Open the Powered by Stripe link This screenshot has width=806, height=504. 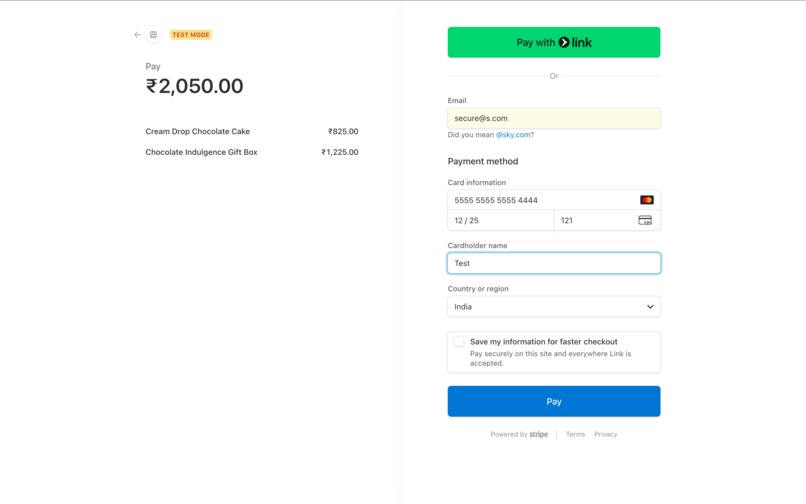coord(519,434)
